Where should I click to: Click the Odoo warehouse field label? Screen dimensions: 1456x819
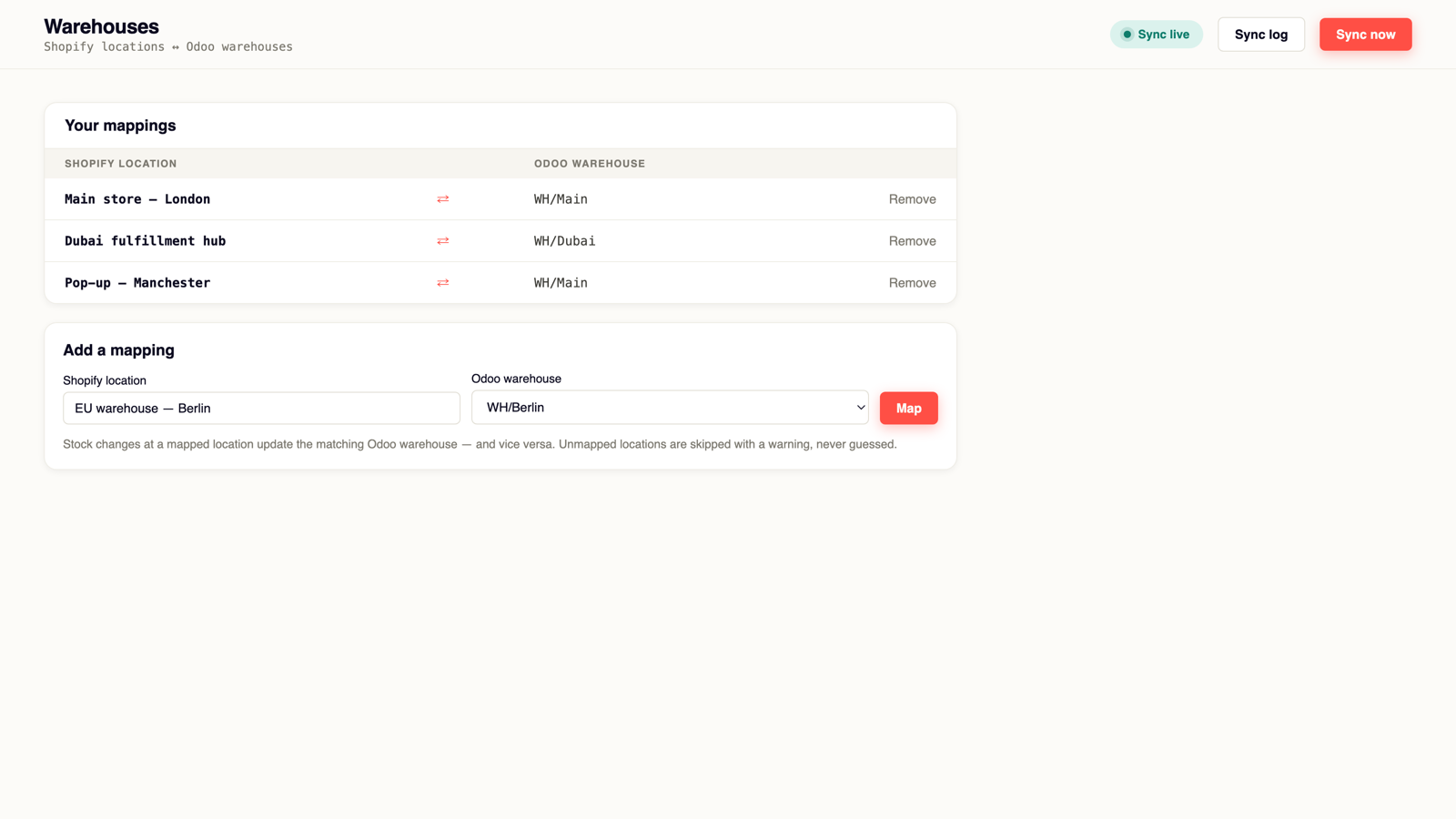click(x=516, y=379)
